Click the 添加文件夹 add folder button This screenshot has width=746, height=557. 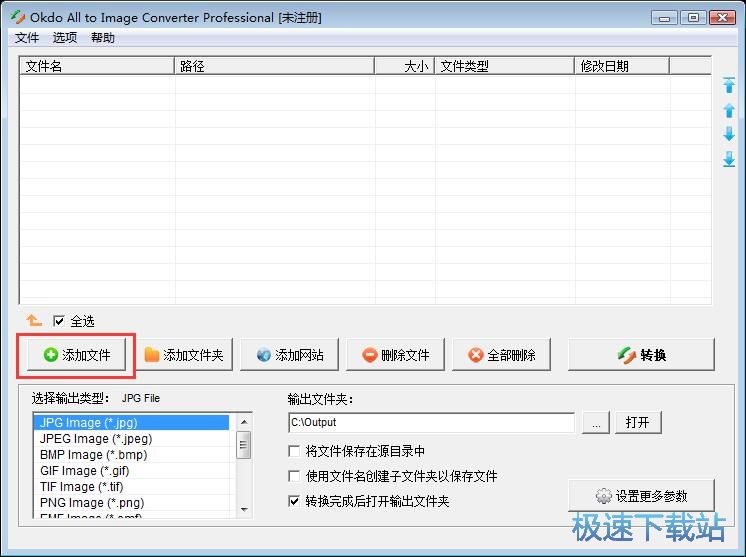coord(183,355)
